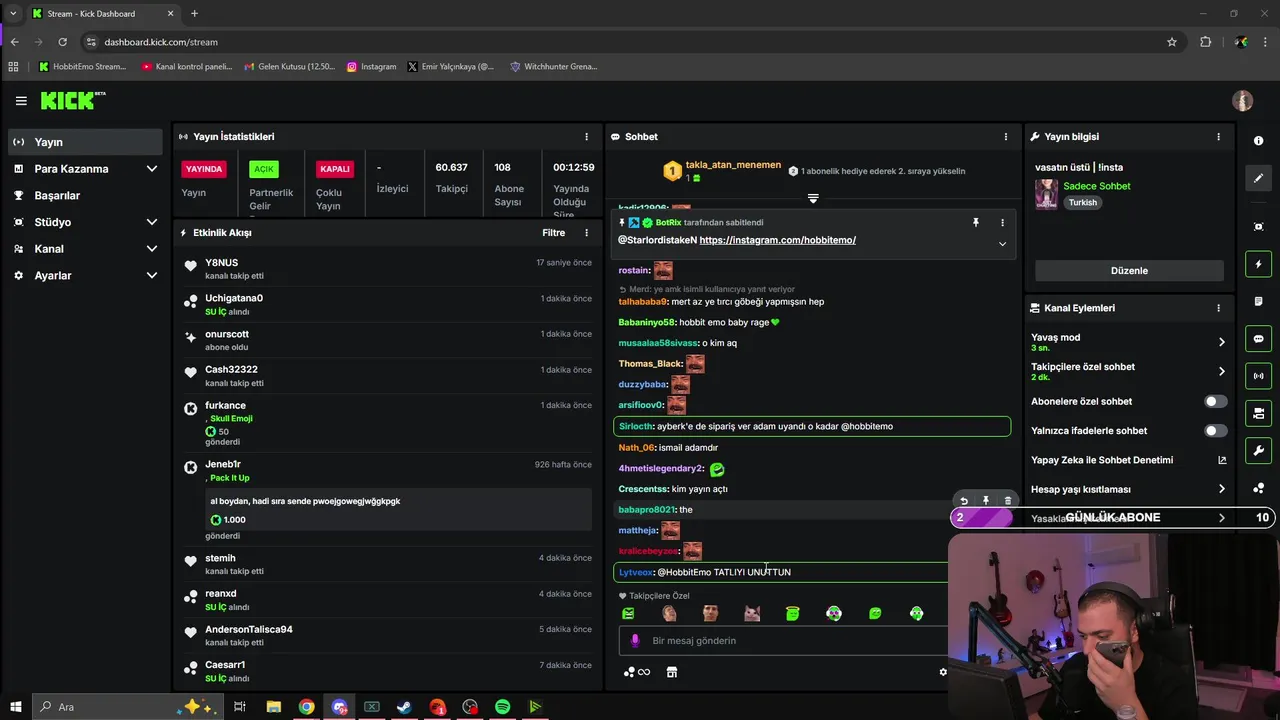This screenshot has height=720, width=1280.
Task: Toggle the channel actions widget icon
Action: [x=1258, y=413]
